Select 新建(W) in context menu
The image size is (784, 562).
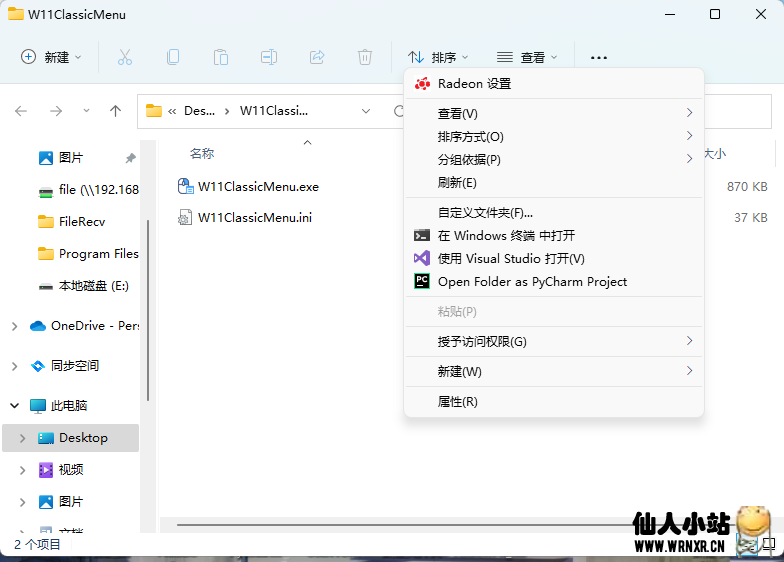pyautogui.click(x=554, y=372)
